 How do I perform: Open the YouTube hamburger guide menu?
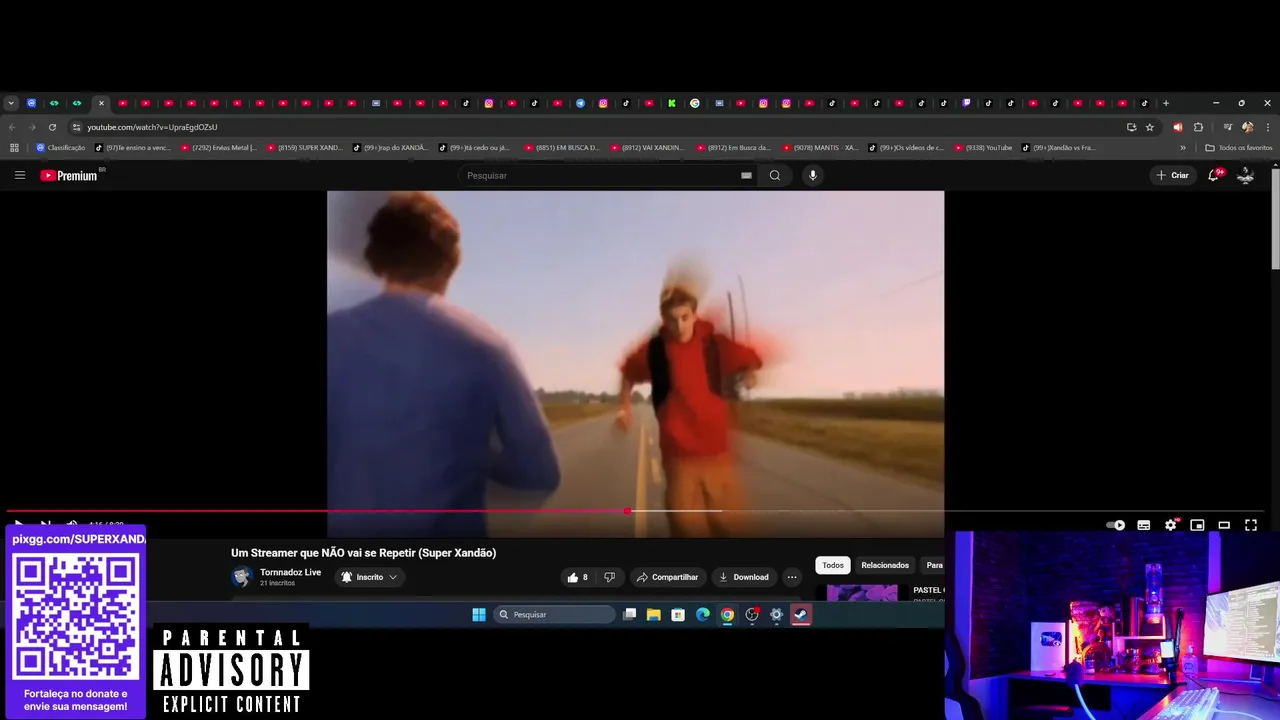20,175
